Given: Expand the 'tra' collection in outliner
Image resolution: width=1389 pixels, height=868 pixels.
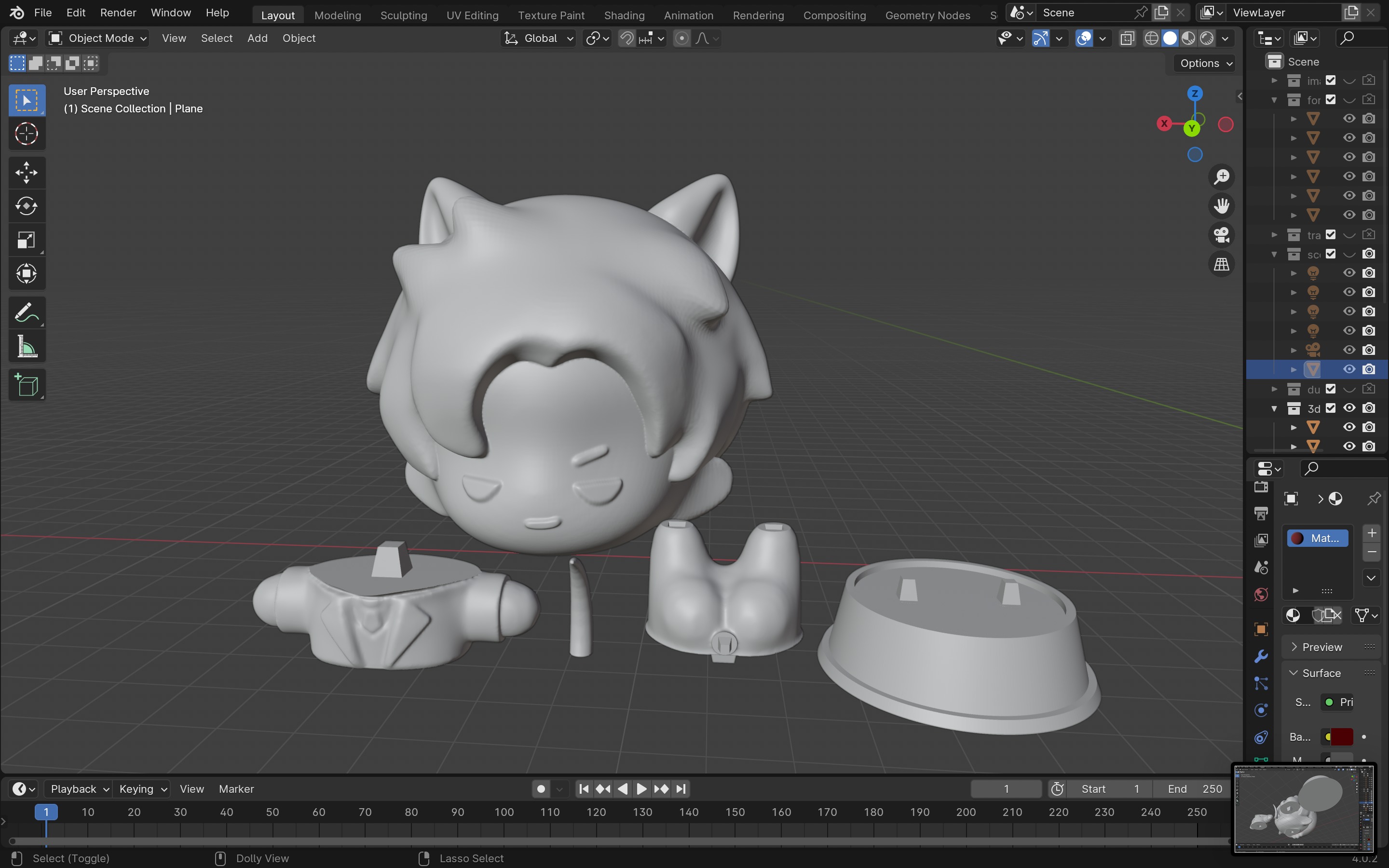Looking at the screenshot, I should [x=1274, y=235].
